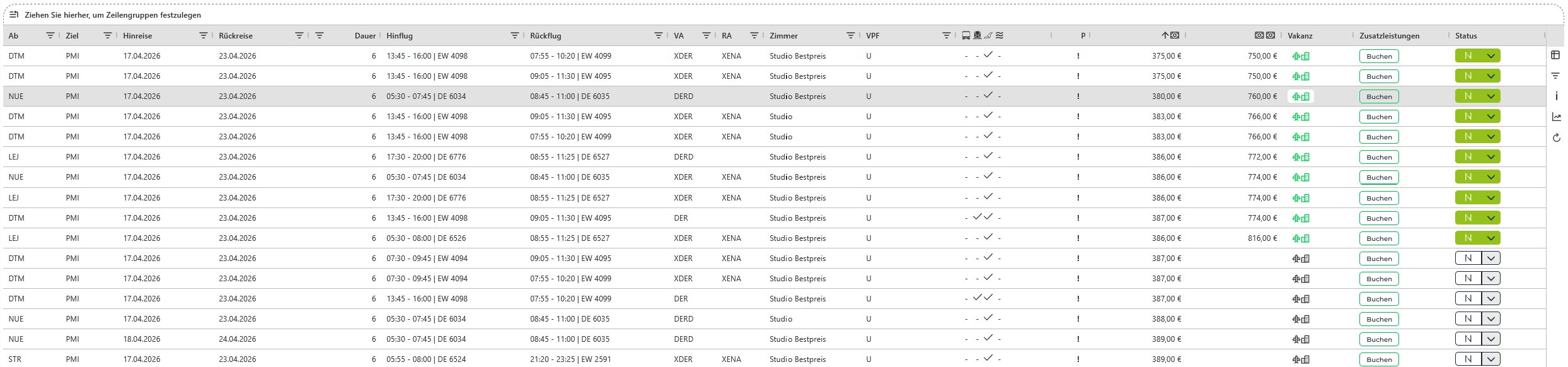
Task: Click the refresh icon in right sidebar
Action: click(1556, 137)
